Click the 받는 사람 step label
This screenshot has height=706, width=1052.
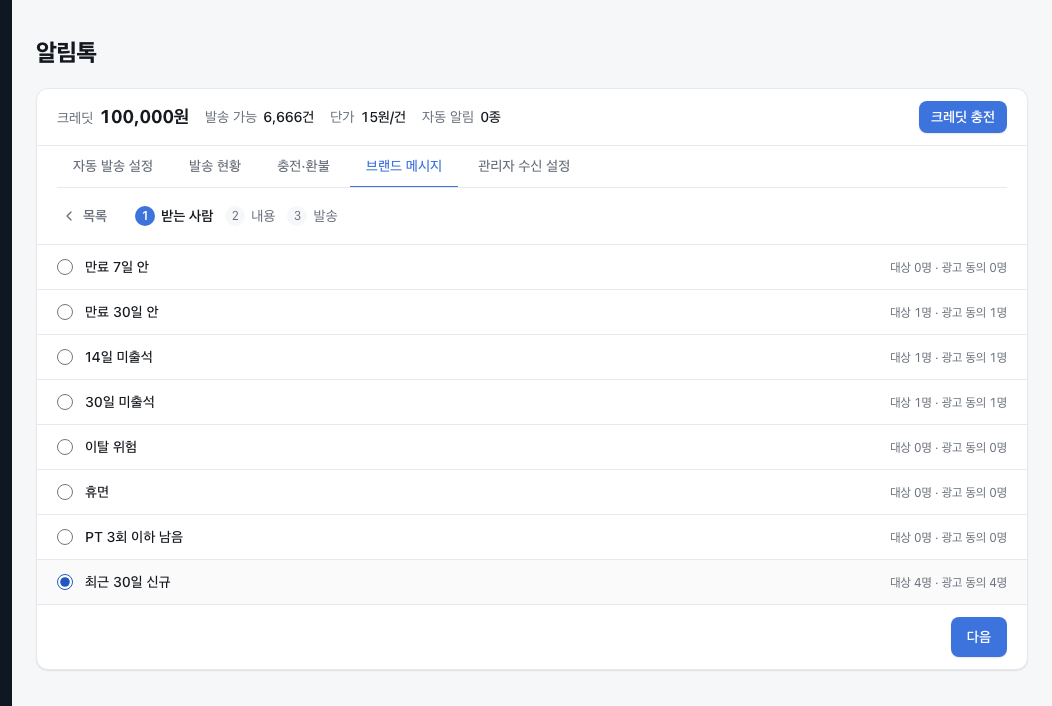coord(187,216)
